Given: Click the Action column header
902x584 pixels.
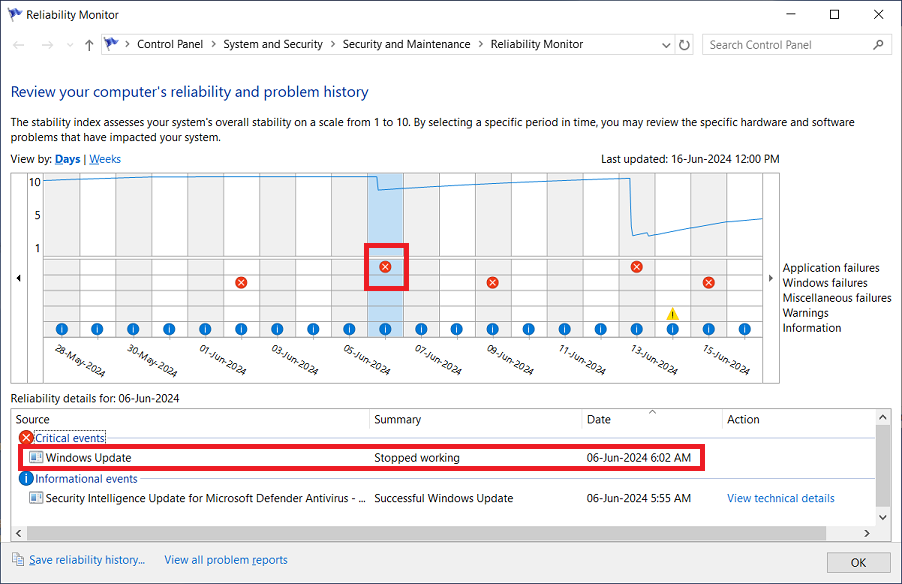Looking at the screenshot, I should (798, 419).
